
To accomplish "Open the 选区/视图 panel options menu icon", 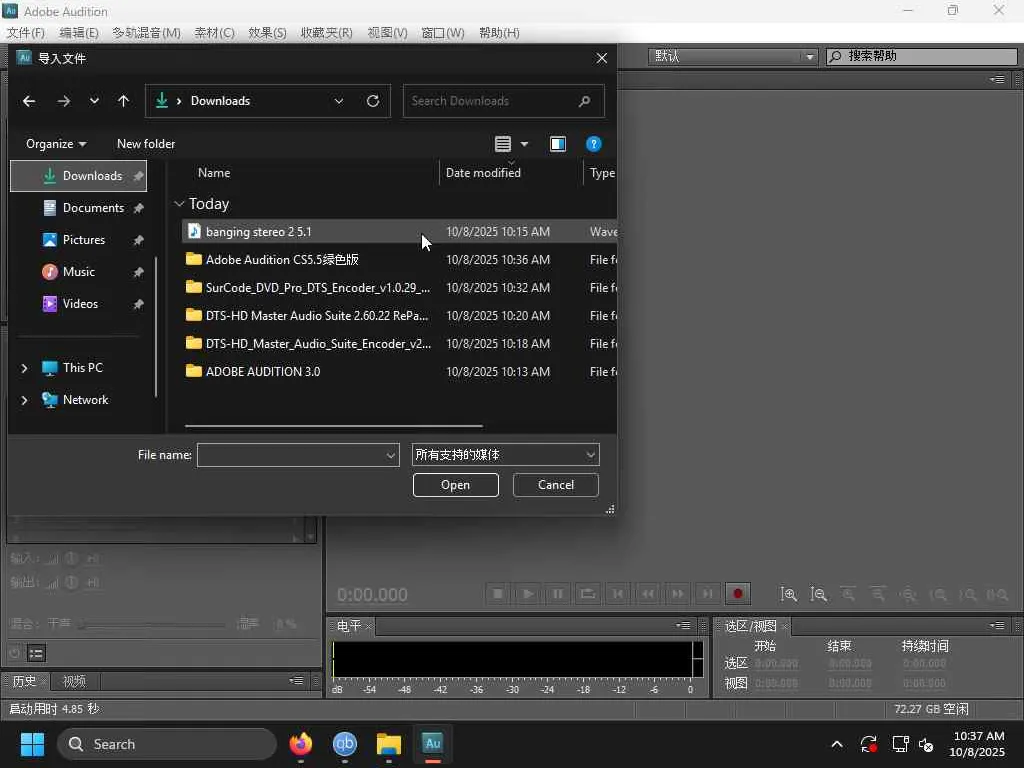I will click(x=997, y=626).
